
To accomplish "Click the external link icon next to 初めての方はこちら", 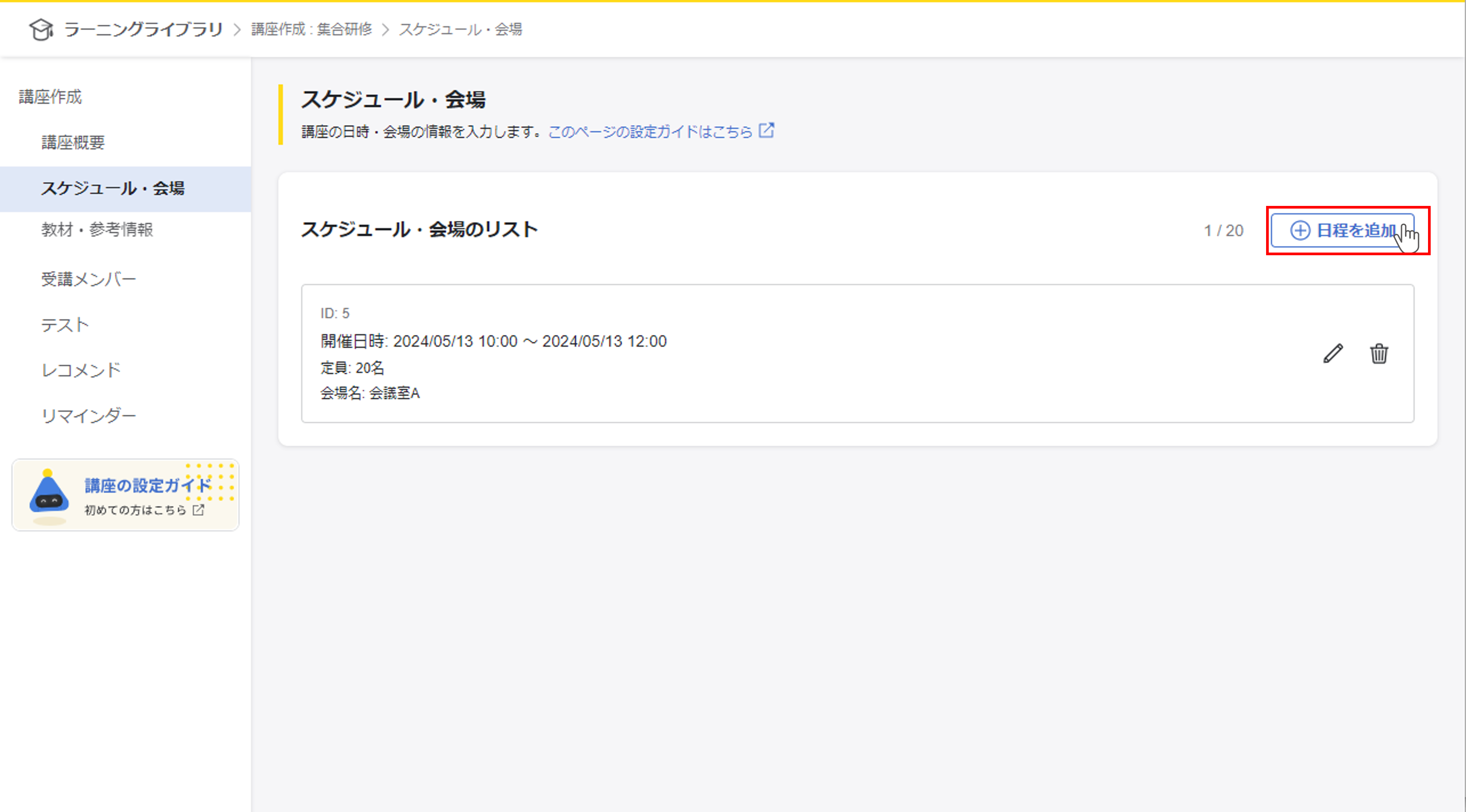I will [x=198, y=510].
